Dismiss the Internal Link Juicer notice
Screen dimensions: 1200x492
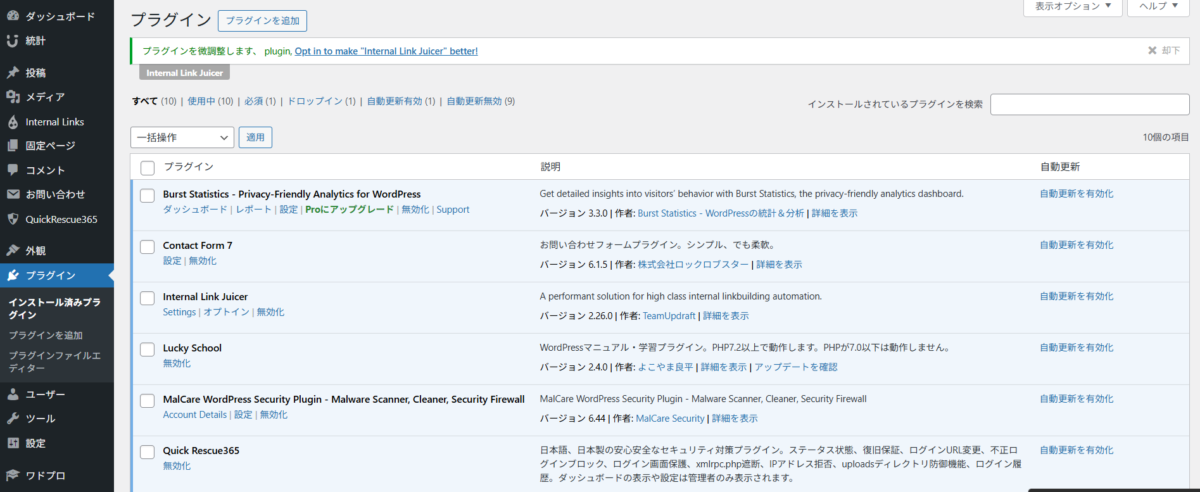(1163, 50)
